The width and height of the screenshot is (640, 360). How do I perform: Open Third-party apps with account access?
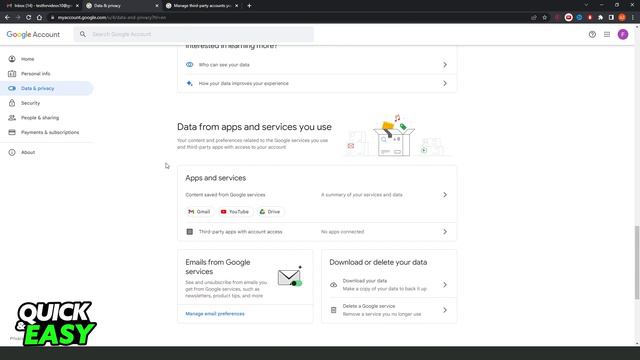coord(317,232)
